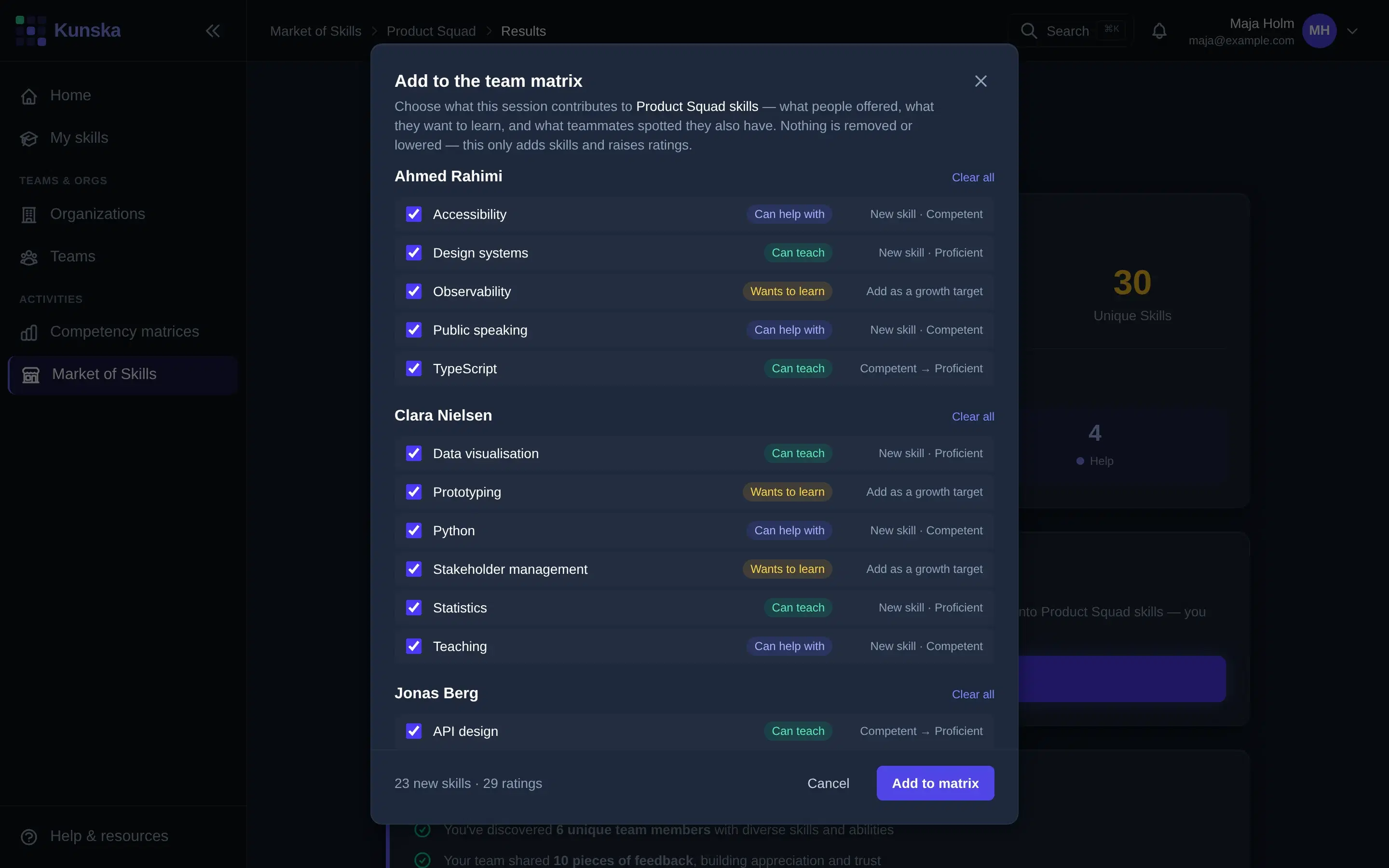Click the Can teach badge for Statistics
The image size is (1389, 868).
coord(798,608)
